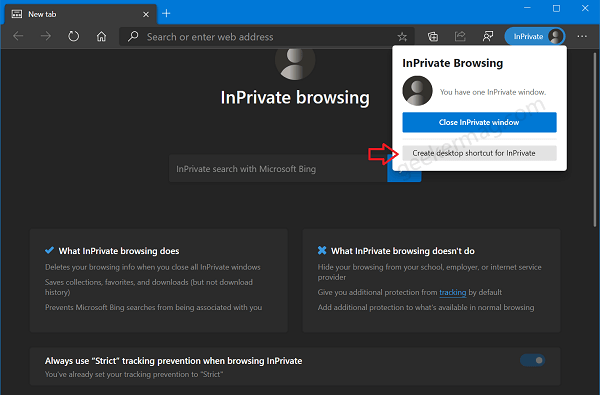Click 'You have one InPrivate window.' text
Image resolution: width=600 pixels, height=395 pixels.
[x=492, y=92]
